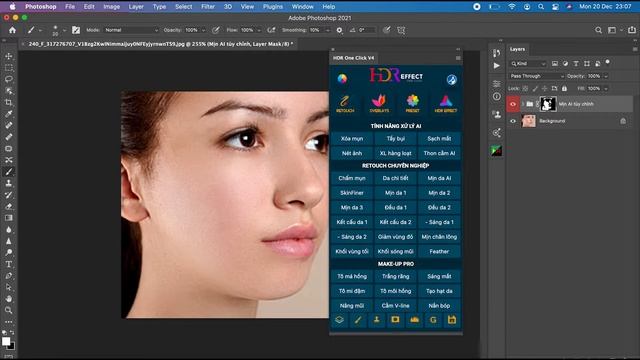Viewport: 640px width, 360px height.
Task: Click the Mịn da AI button
Action: [439, 178]
